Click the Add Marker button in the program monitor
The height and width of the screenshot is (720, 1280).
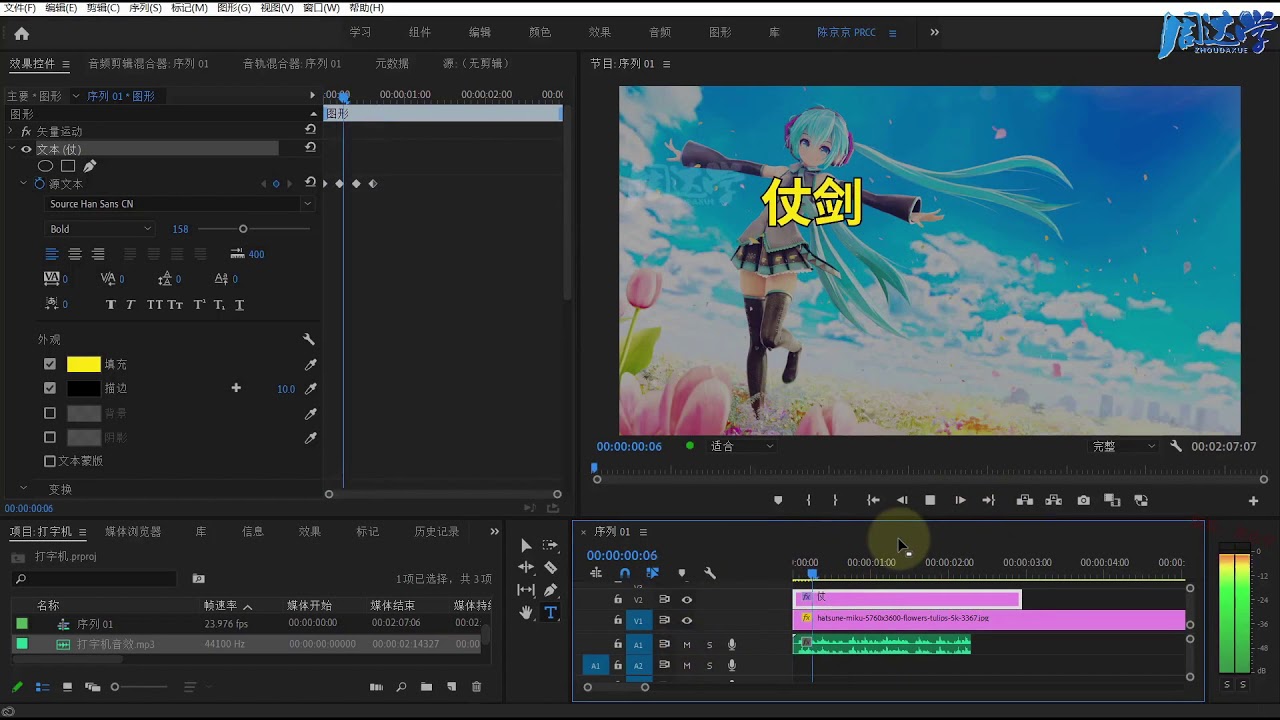click(778, 500)
